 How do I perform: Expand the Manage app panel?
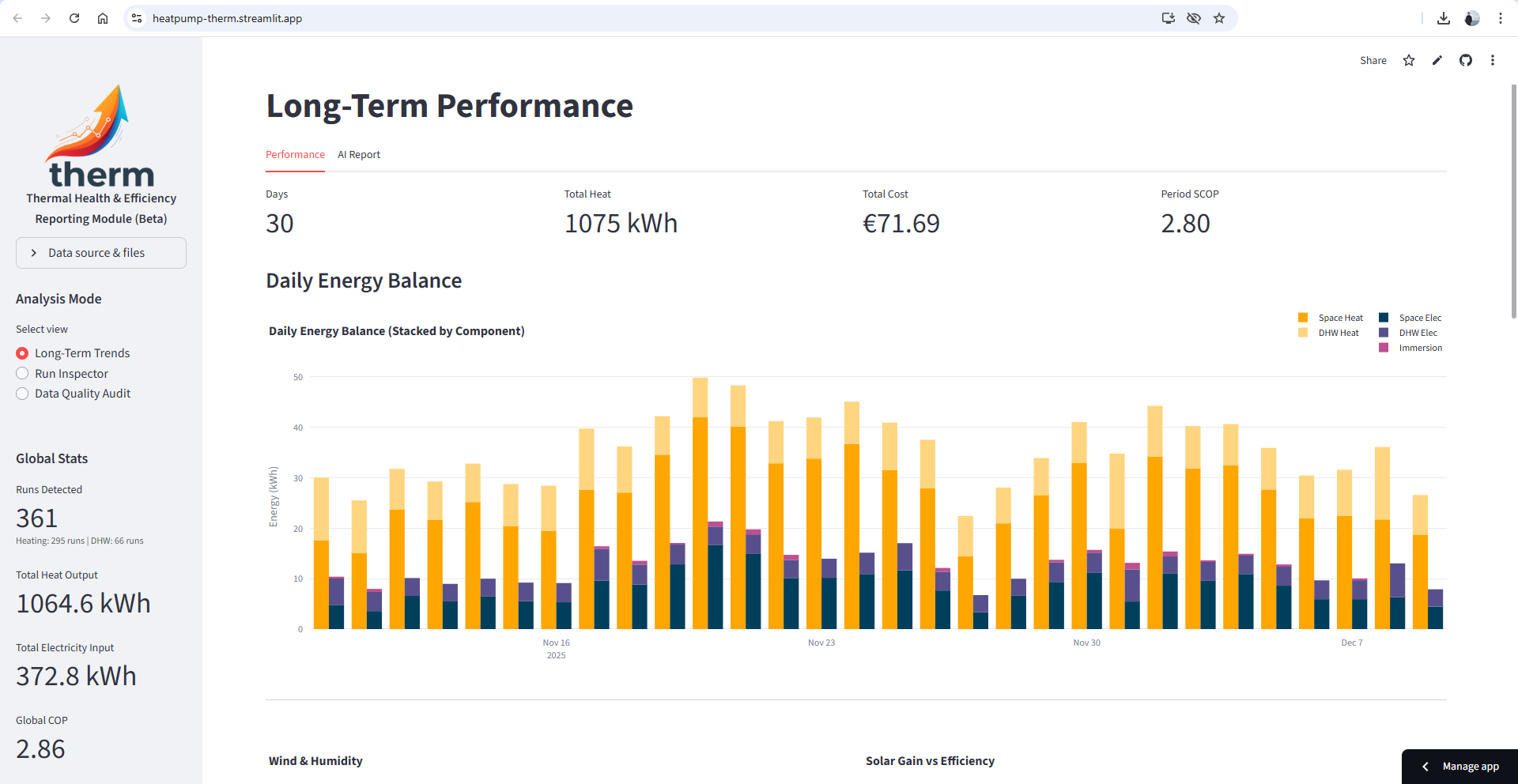point(1460,767)
